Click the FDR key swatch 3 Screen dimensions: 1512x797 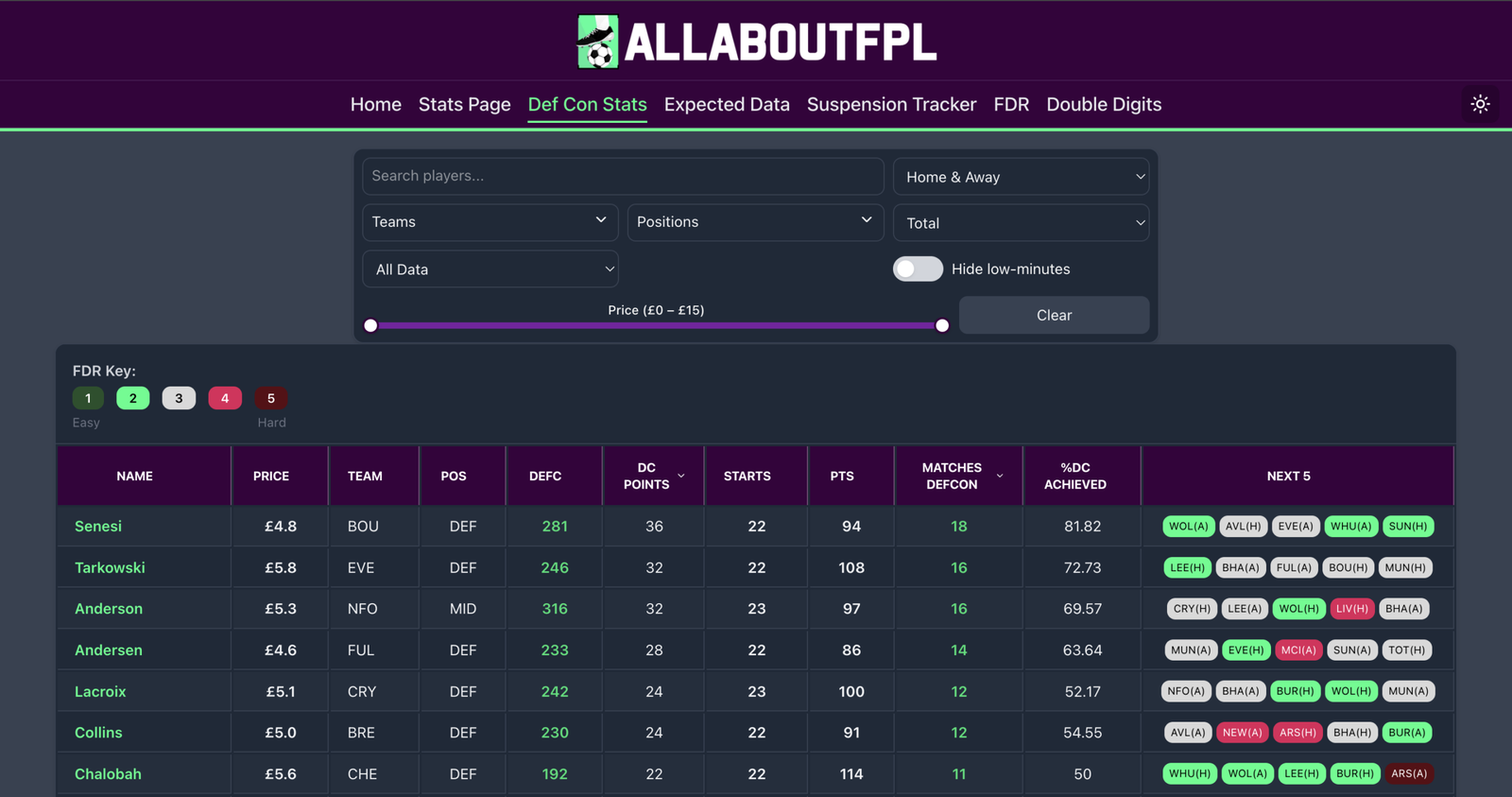(179, 398)
